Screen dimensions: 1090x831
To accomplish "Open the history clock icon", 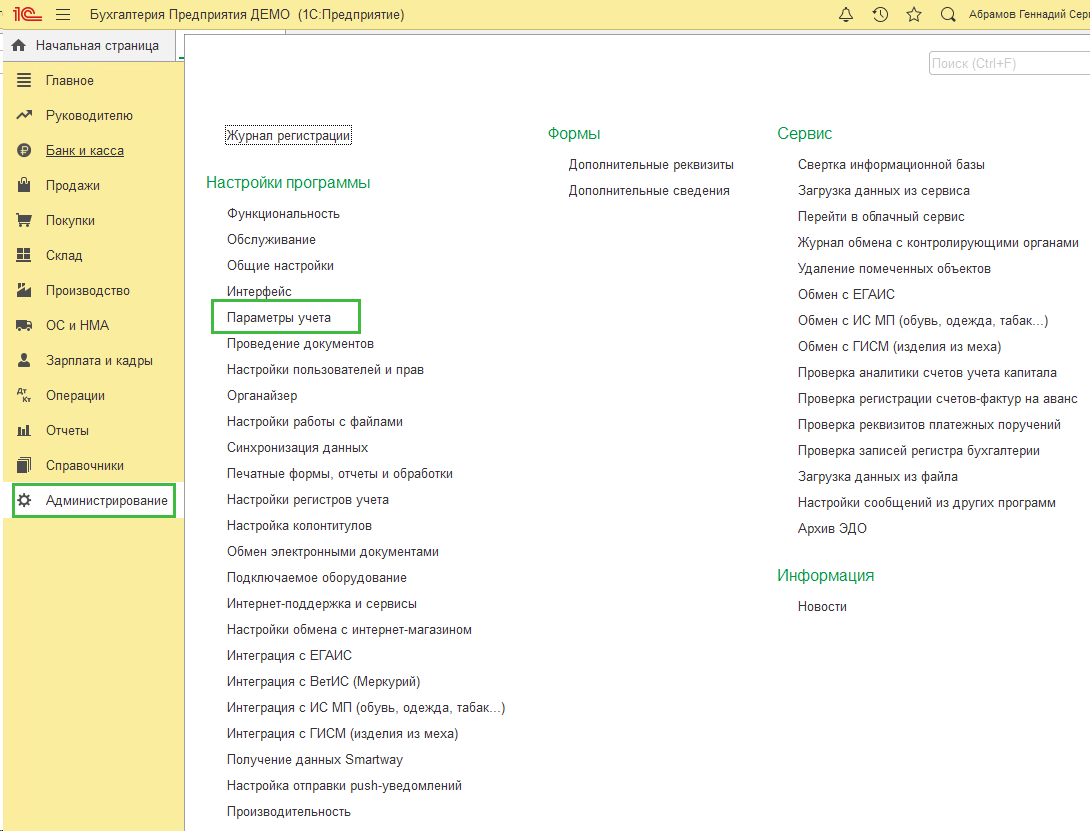I will [x=880, y=15].
